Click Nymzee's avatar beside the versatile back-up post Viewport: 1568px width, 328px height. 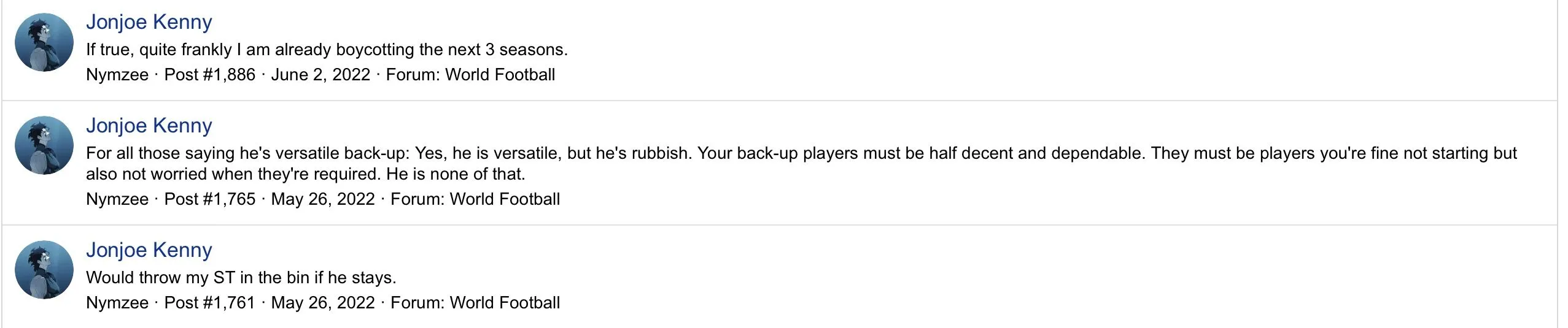click(44, 145)
